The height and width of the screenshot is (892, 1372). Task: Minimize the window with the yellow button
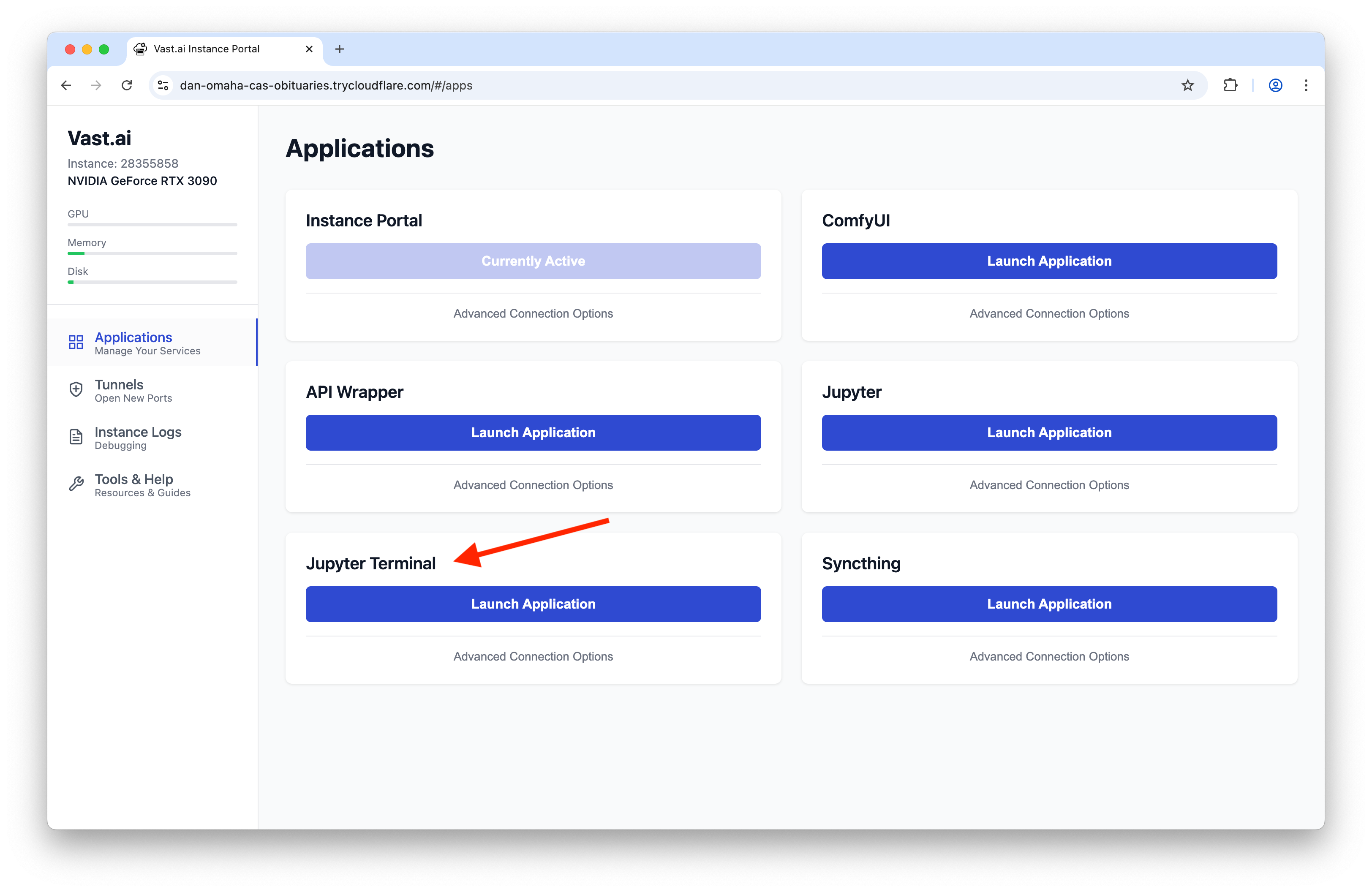click(x=87, y=49)
